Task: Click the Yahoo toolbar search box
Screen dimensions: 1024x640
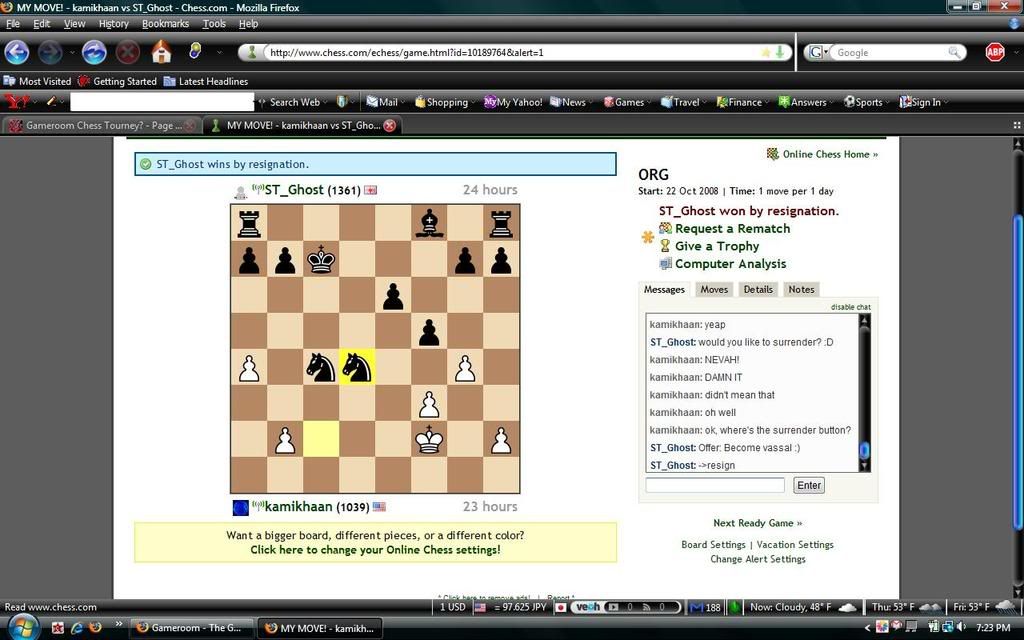Action: (x=162, y=102)
